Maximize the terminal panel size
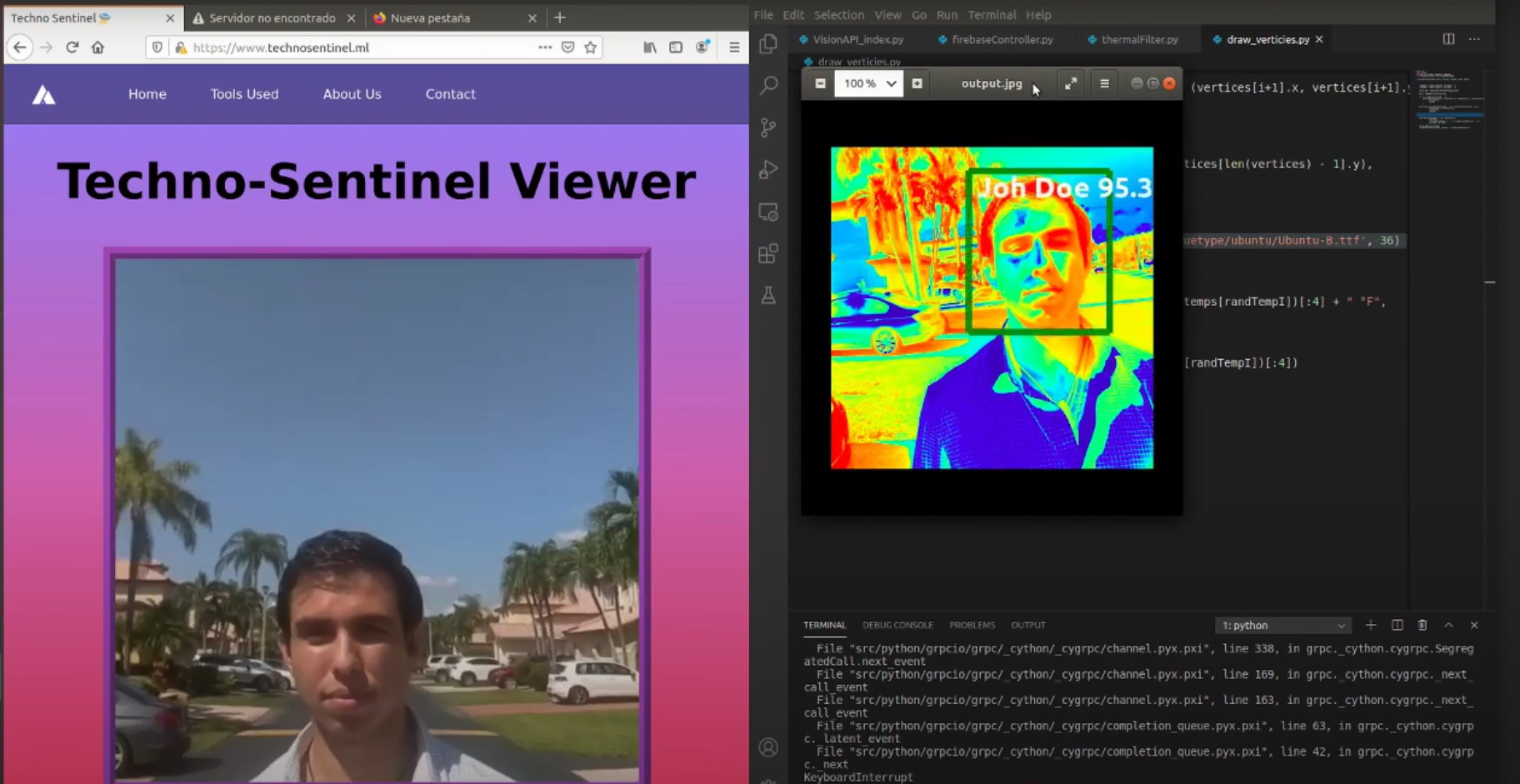This screenshot has height=784, width=1520. click(1448, 625)
